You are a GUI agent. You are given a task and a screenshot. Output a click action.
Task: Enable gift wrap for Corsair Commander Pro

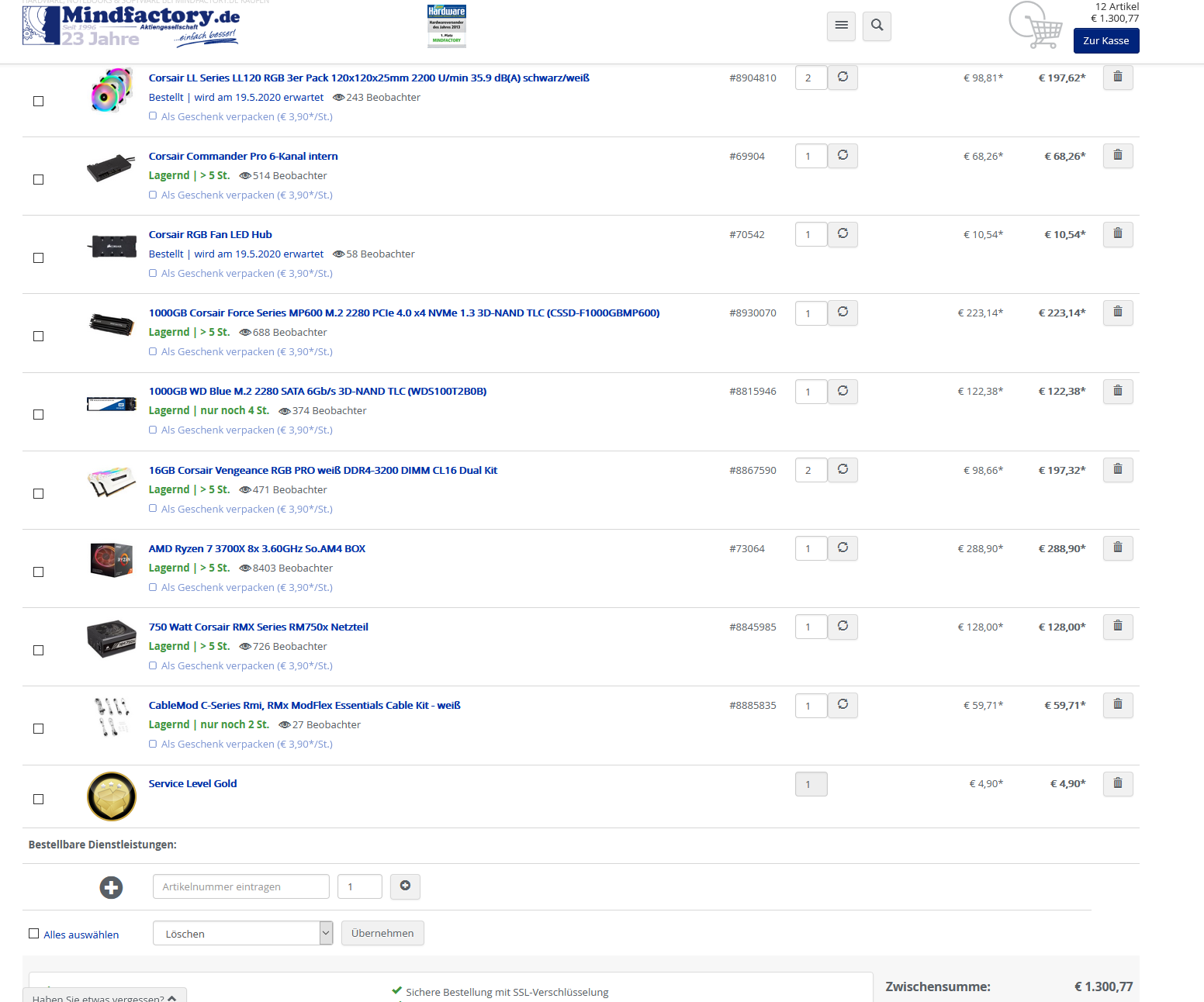pyautogui.click(x=153, y=195)
